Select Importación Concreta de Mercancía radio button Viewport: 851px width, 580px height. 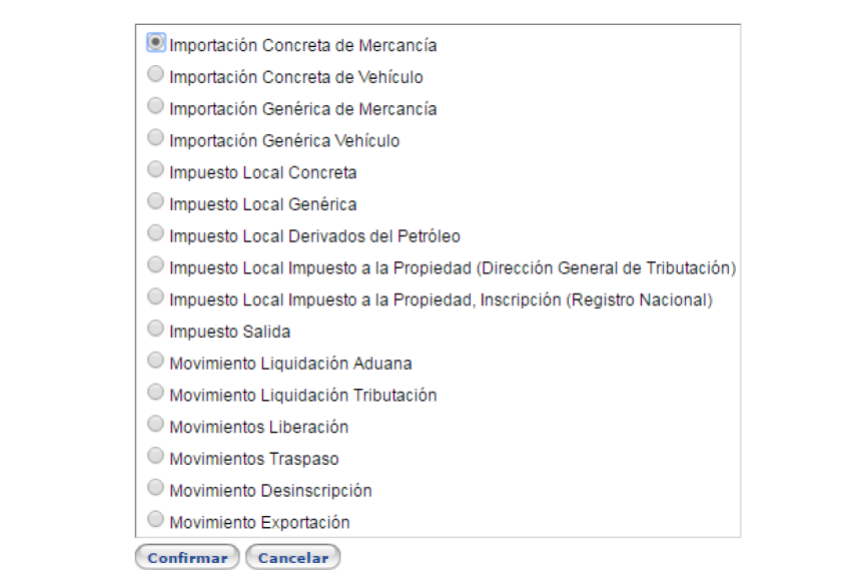pyautogui.click(x=154, y=42)
